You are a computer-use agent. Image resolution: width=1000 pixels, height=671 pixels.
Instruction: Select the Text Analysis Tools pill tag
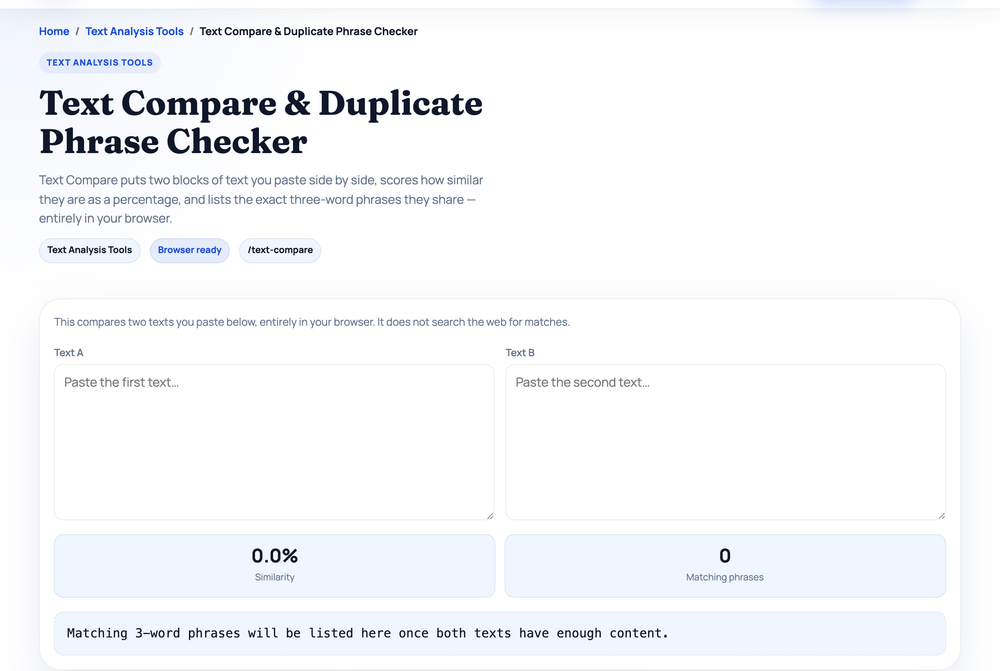click(x=89, y=250)
